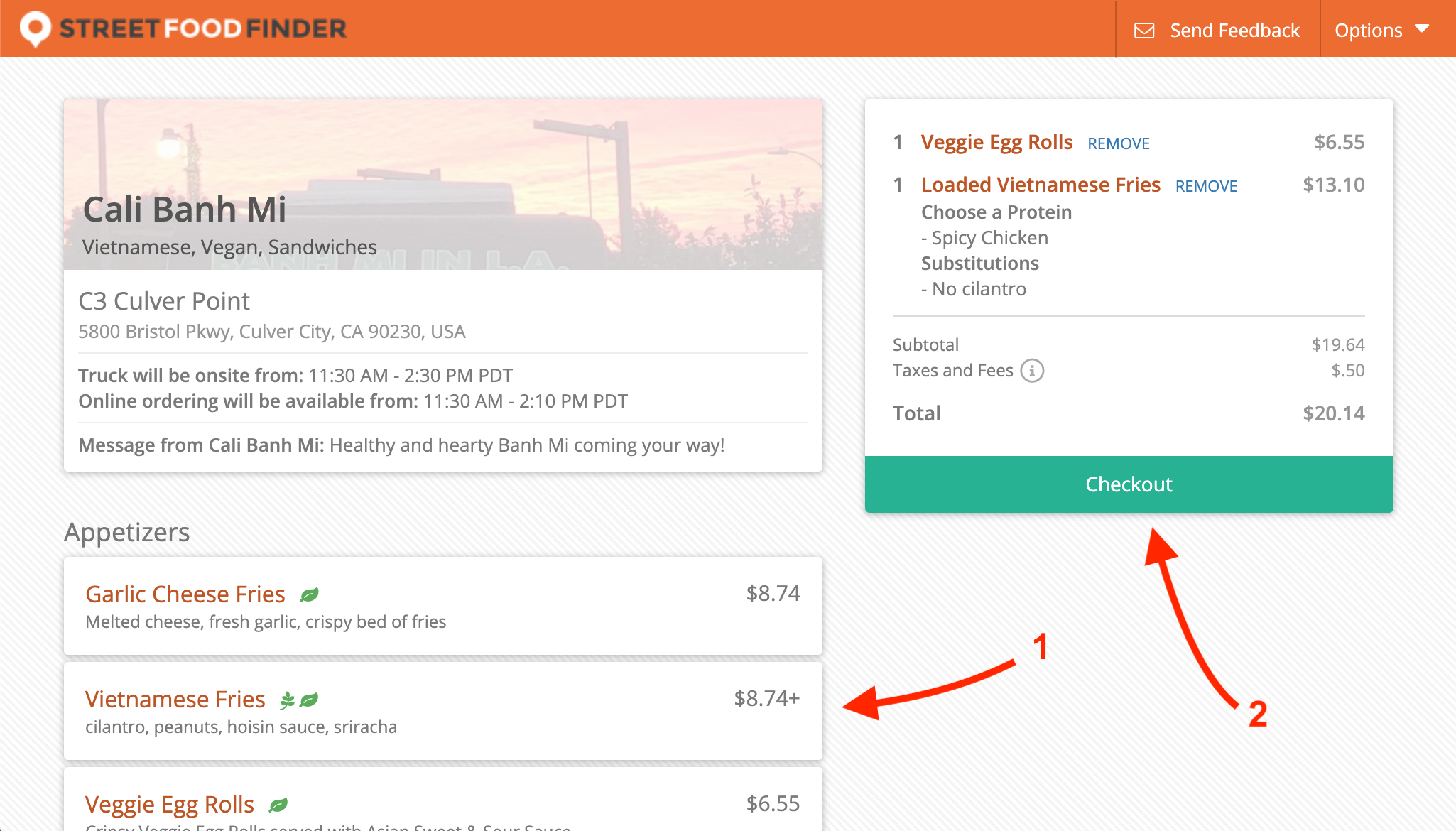Open the Veggie Egg Rolls appetizer
The image size is (1456, 831).
tap(169, 803)
